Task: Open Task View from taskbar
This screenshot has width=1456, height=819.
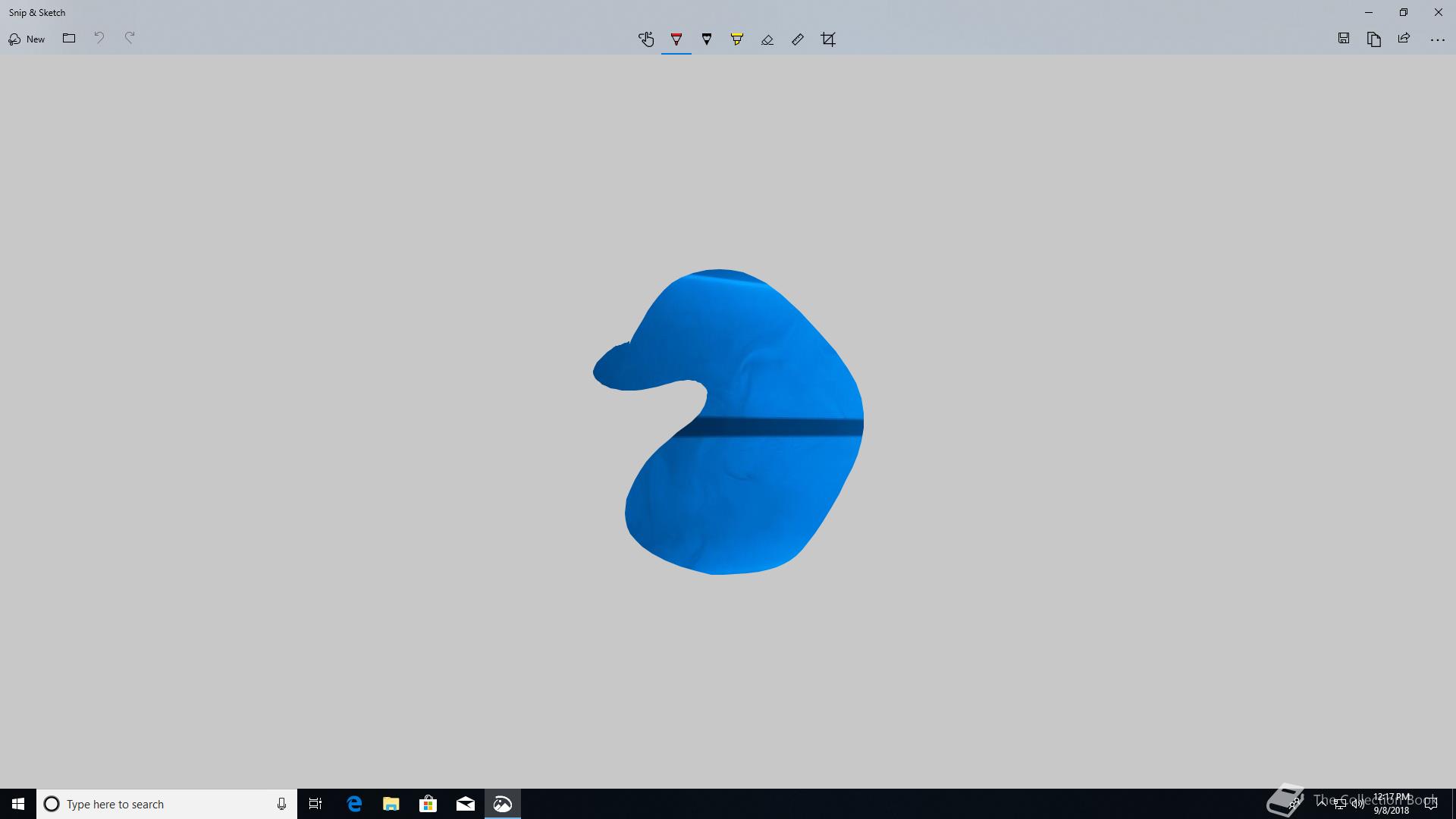Action: pos(315,804)
